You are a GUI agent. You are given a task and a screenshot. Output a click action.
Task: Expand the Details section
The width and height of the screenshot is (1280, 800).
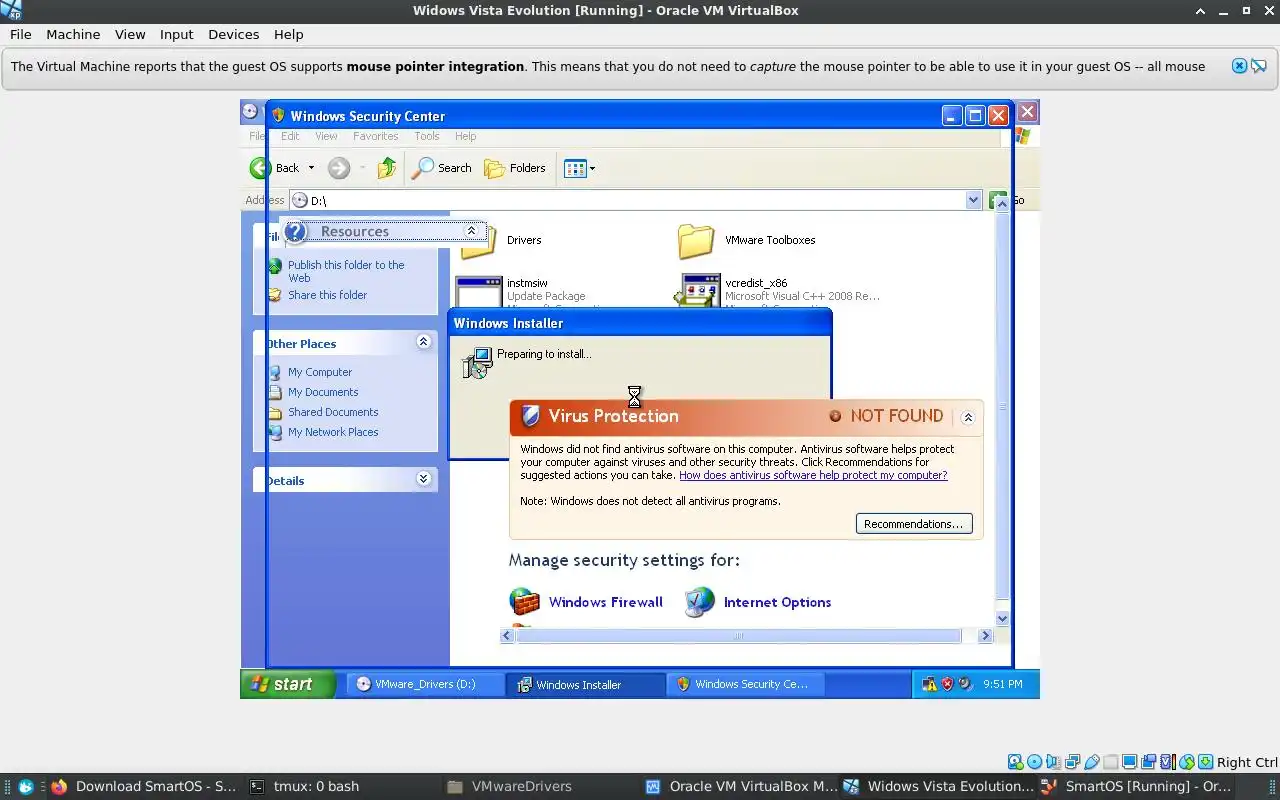coord(423,479)
